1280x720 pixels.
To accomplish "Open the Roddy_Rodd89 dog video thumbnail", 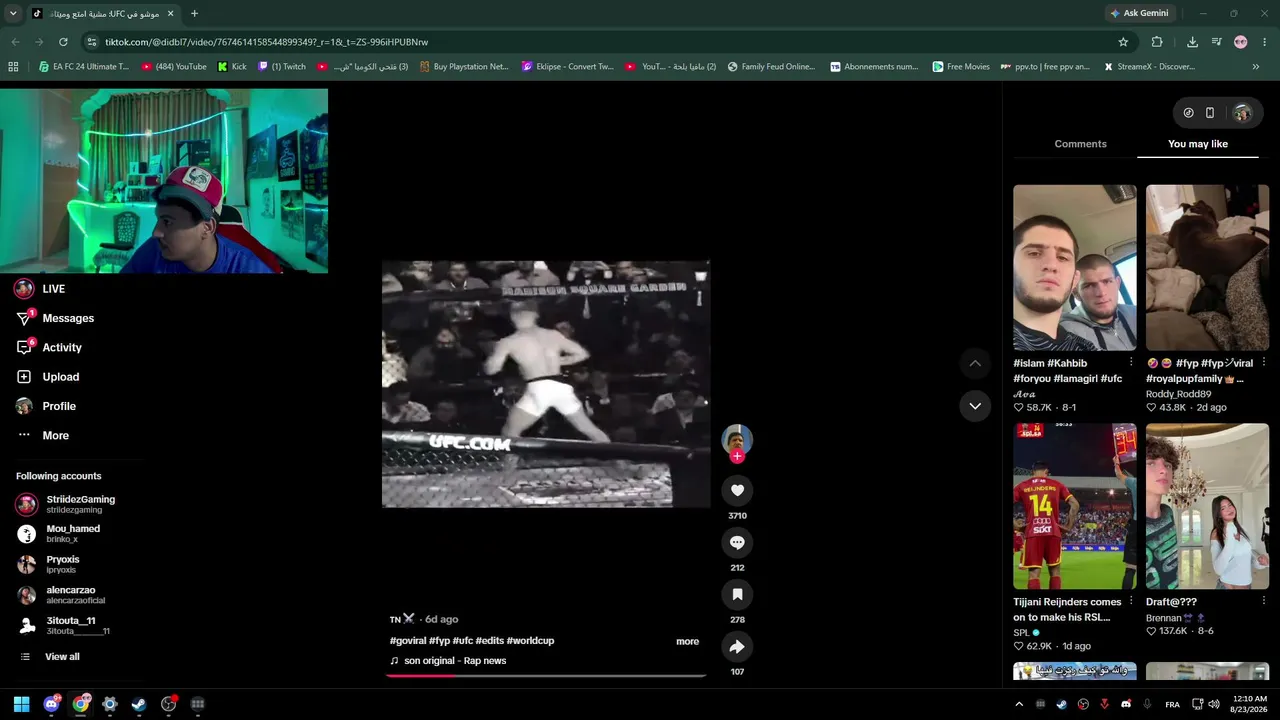I will coord(1207,268).
